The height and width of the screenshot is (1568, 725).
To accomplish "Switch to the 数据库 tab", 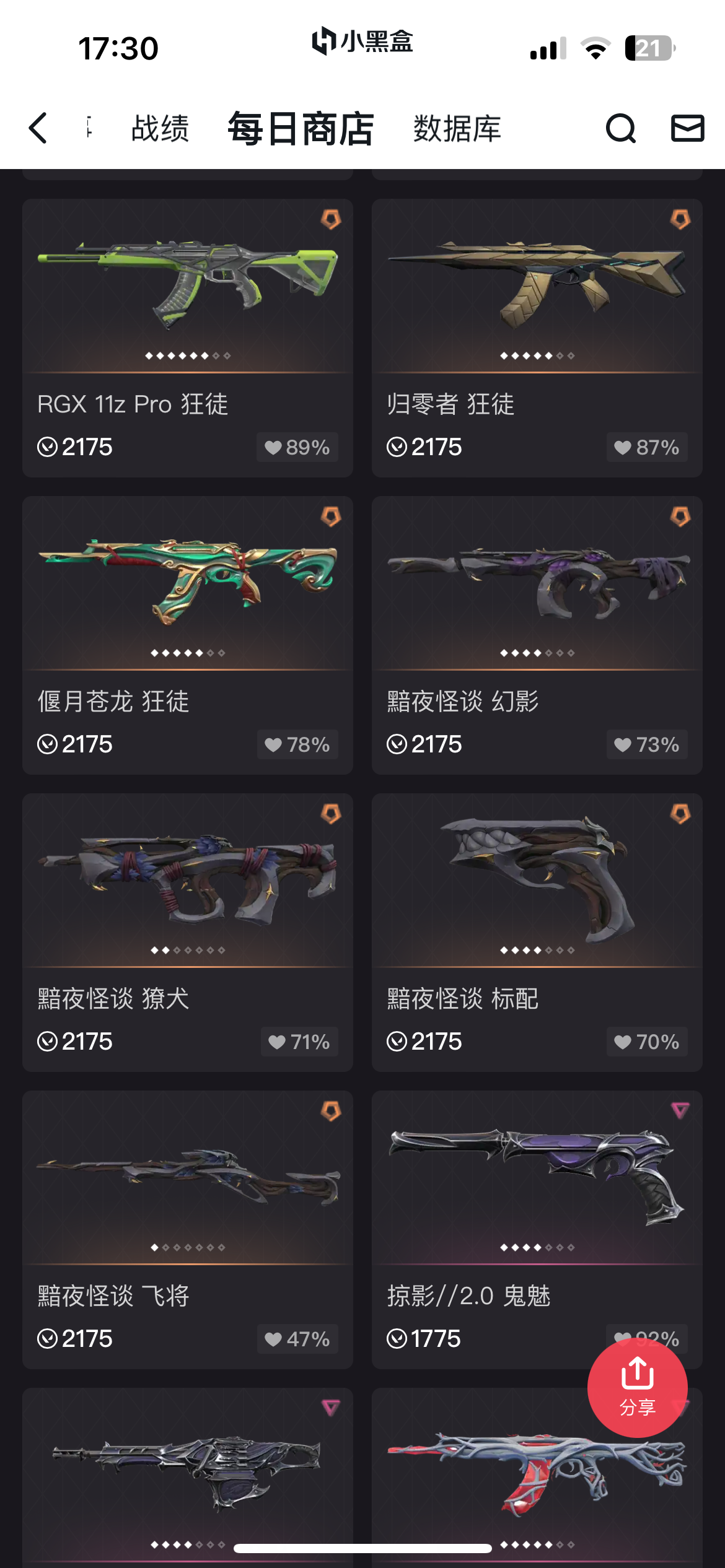I will click(x=457, y=129).
